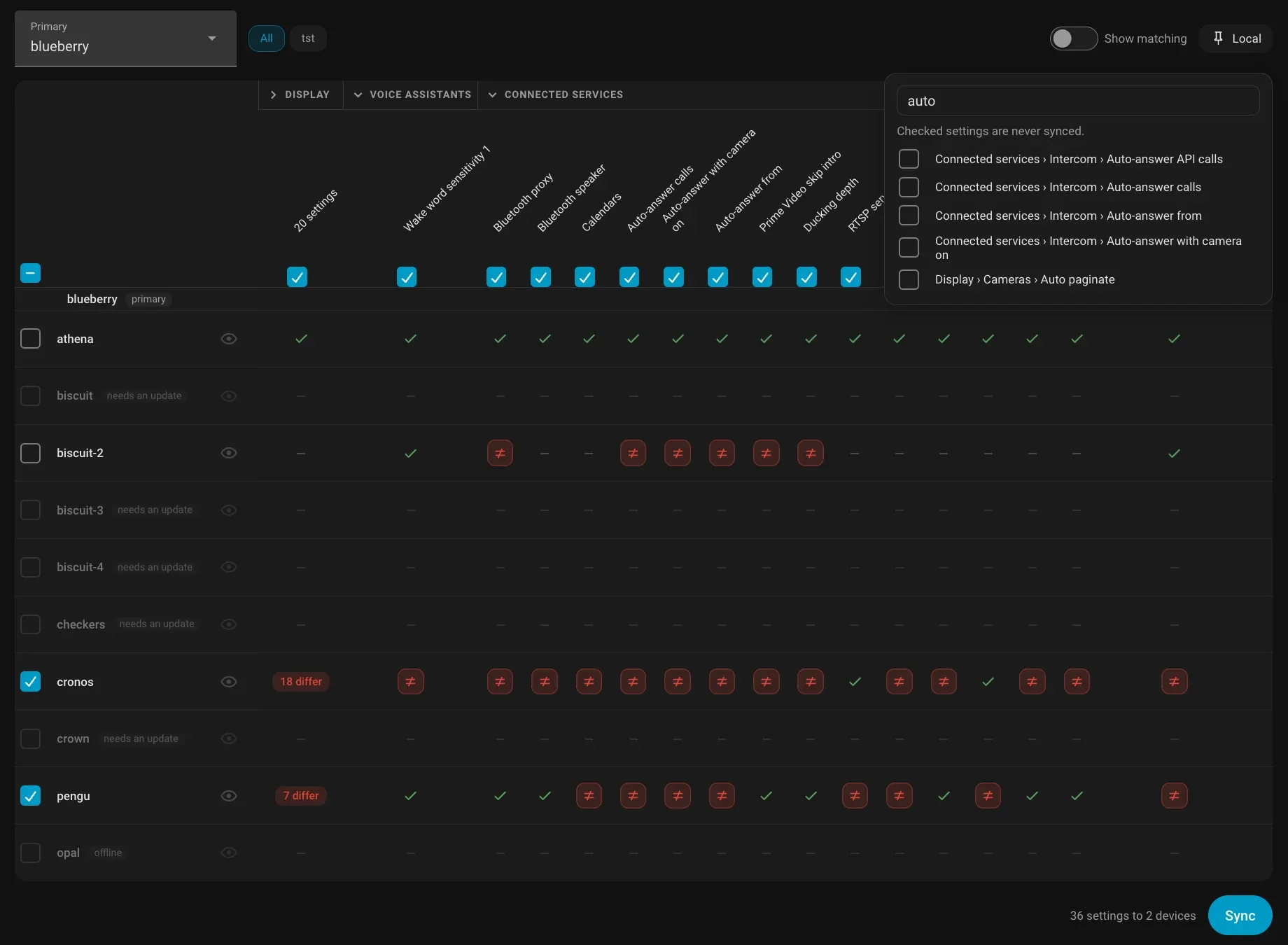Image resolution: width=1288 pixels, height=945 pixels.
Task: Uncheck the Bluetooth proxy column checkbox
Action: point(496,277)
